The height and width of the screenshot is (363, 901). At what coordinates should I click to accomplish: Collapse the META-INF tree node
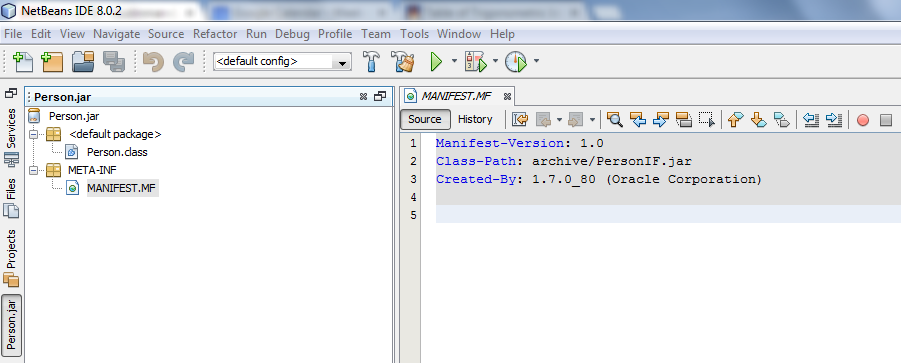click(x=33, y=170)
